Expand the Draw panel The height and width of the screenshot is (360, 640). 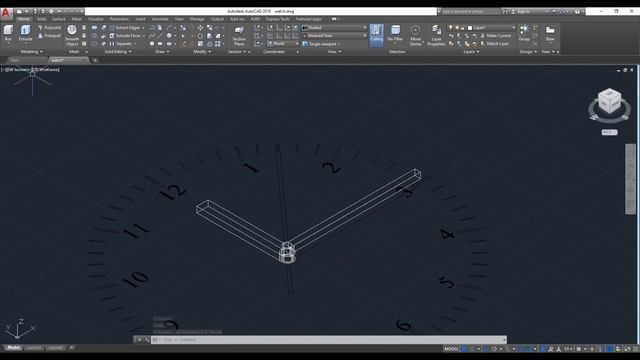point(162,52)
